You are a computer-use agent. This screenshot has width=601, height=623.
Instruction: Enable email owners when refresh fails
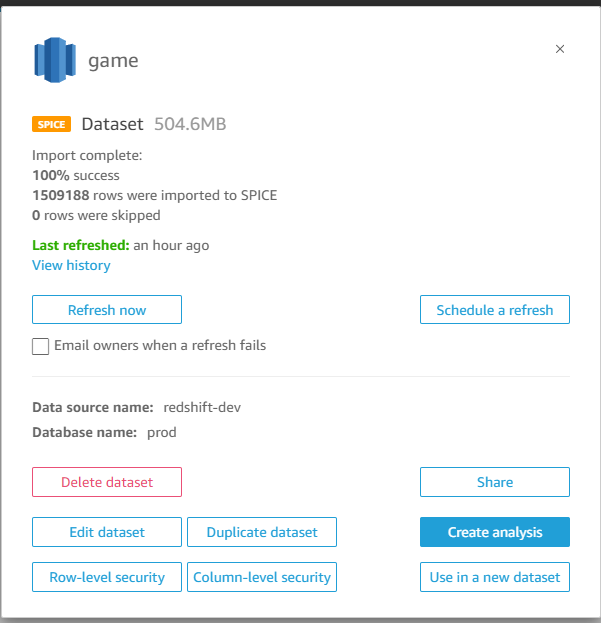[41, 346]
